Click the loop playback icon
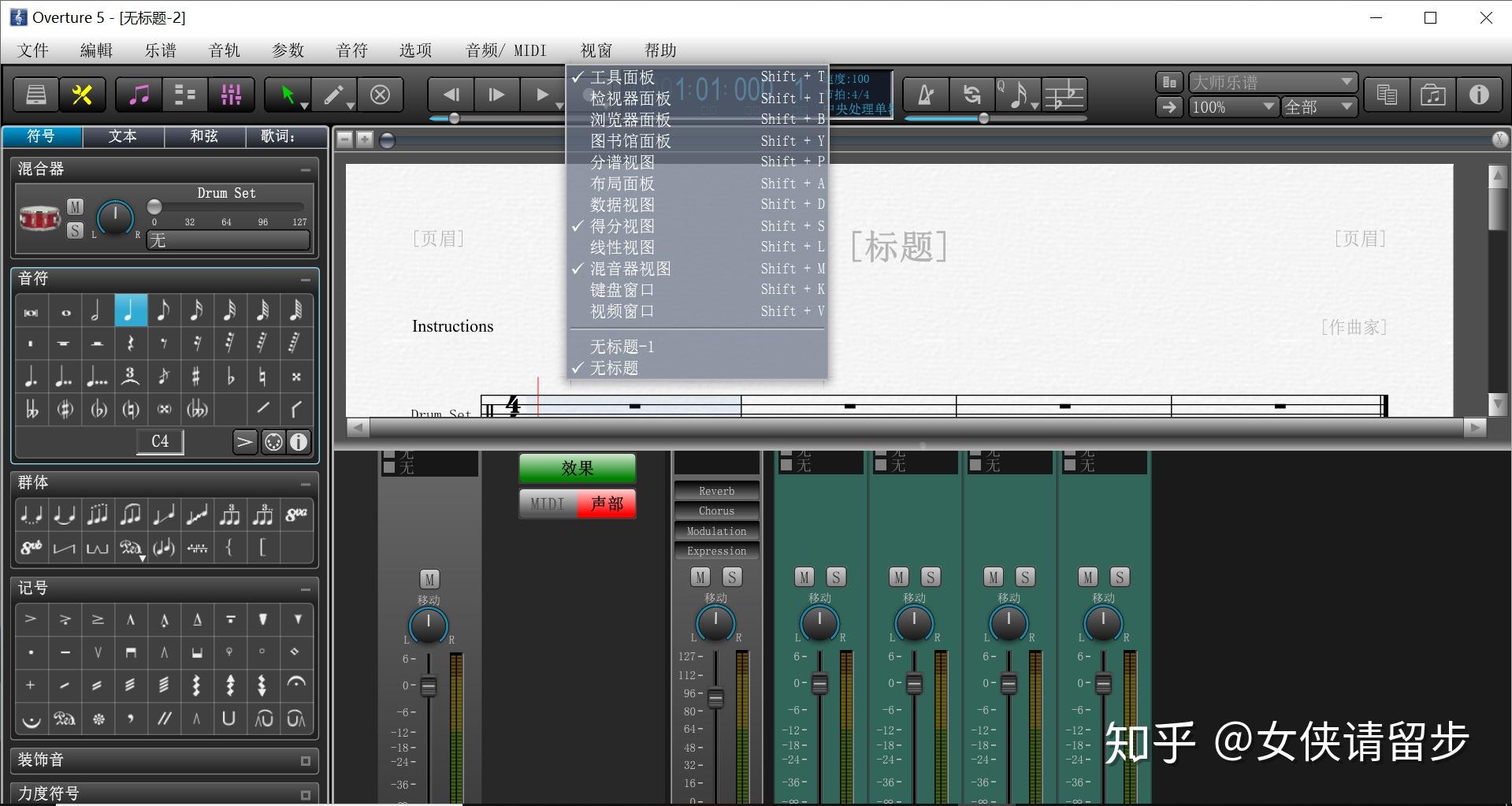 [972, 95]
